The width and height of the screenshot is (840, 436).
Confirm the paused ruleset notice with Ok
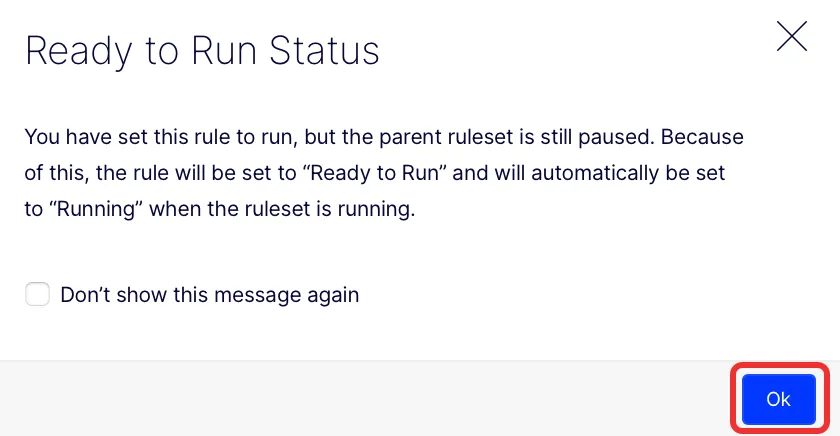(779, 399)
